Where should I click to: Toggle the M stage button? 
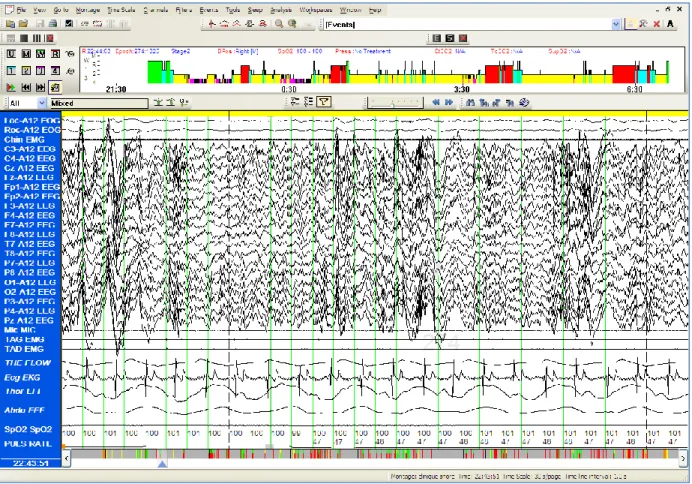pos(26,54)
